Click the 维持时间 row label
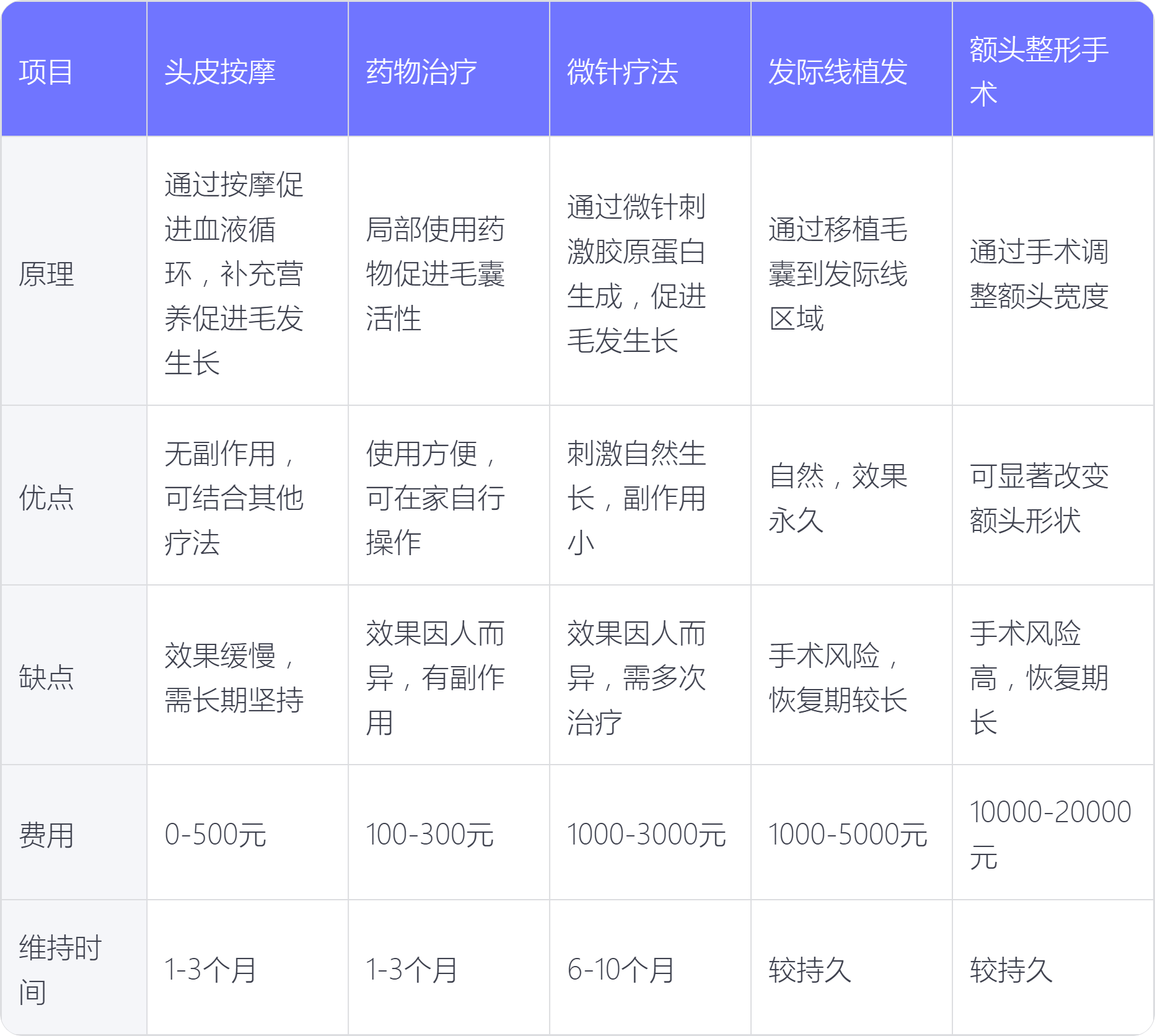This screenshot has width=1155, height=1036. [x=60, y=970]
